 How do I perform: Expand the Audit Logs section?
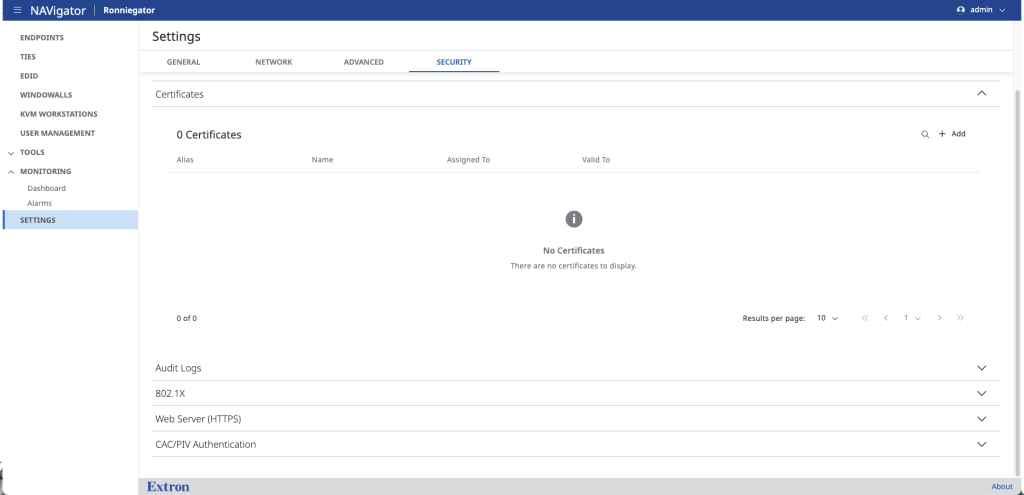[981, 368]
